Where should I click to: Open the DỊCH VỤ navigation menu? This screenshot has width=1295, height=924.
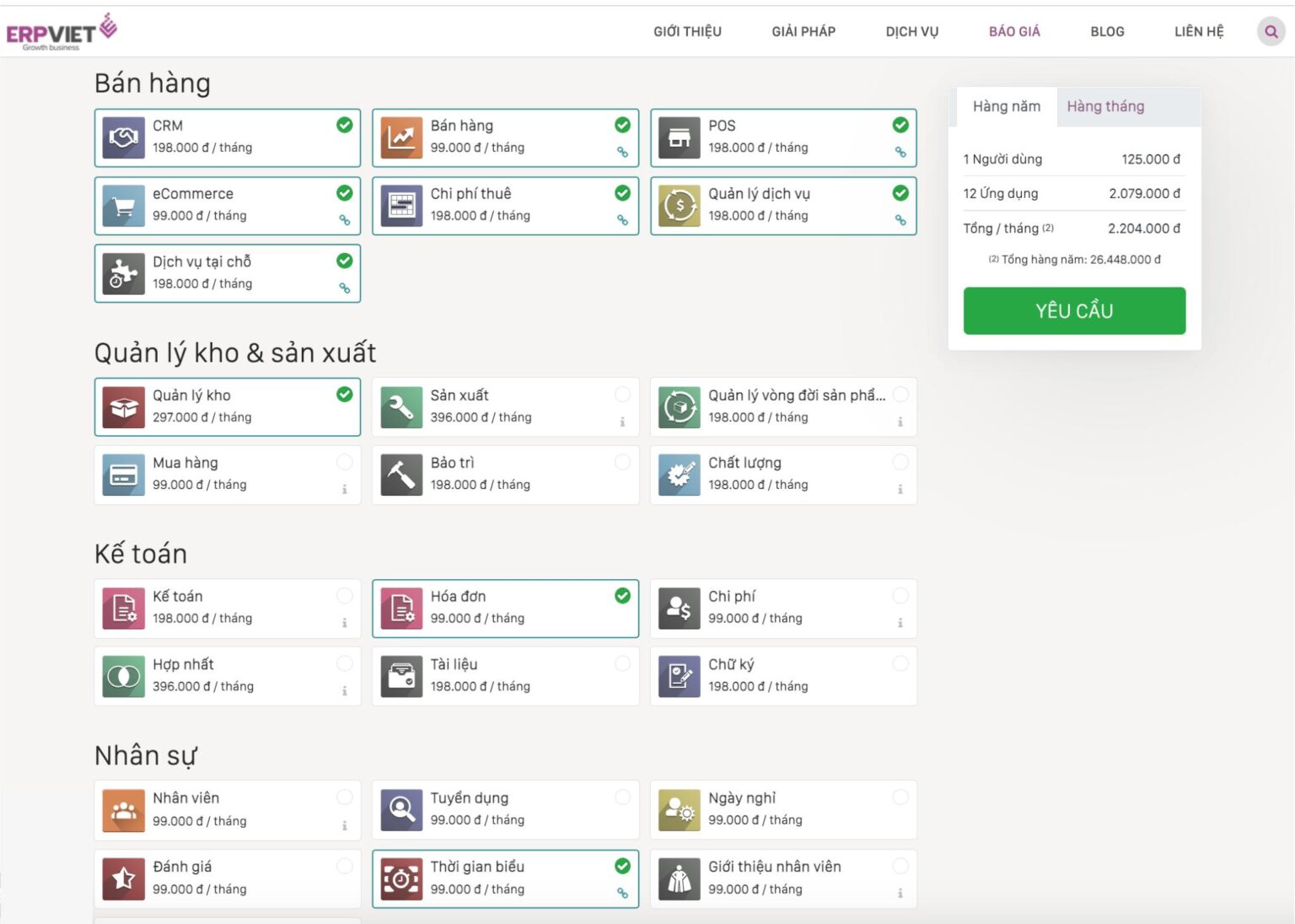tap(911, 32)
